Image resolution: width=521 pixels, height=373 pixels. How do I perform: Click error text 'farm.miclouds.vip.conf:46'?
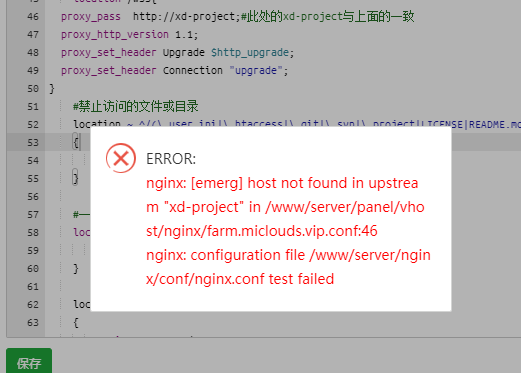(x=292, y=231)
